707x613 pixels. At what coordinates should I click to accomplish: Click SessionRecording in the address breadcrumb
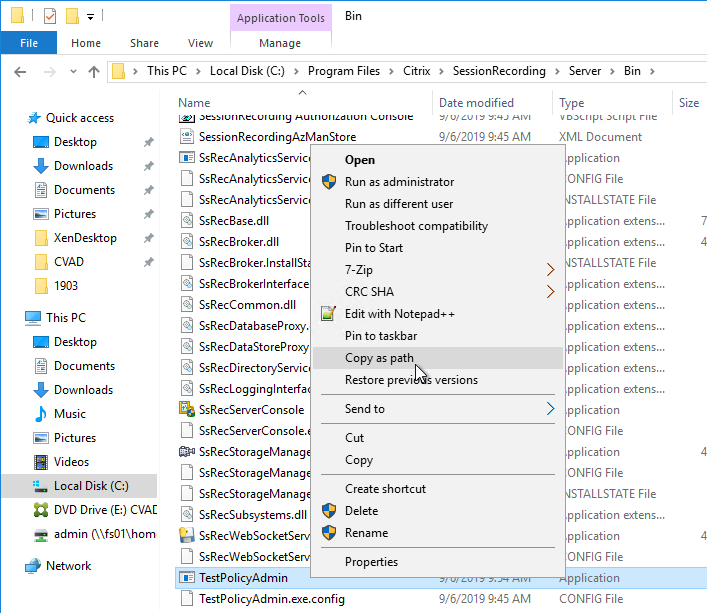[499, 71]
